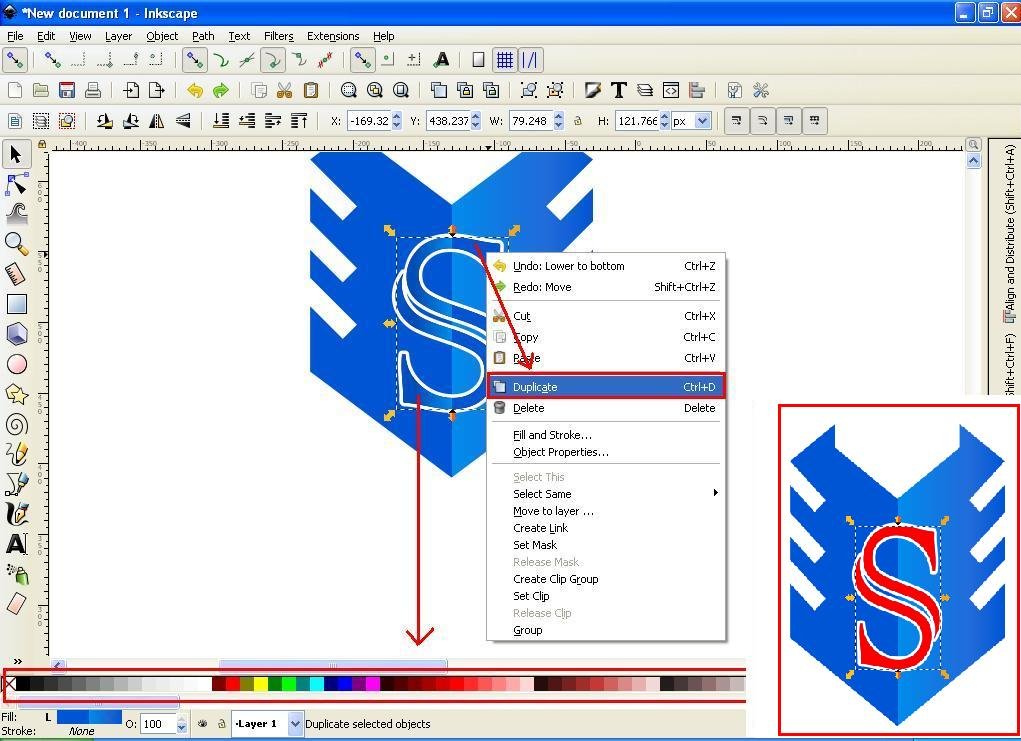Click the W width spinner arrows
The image size is (1021, 741).
(x=559, y=121)
